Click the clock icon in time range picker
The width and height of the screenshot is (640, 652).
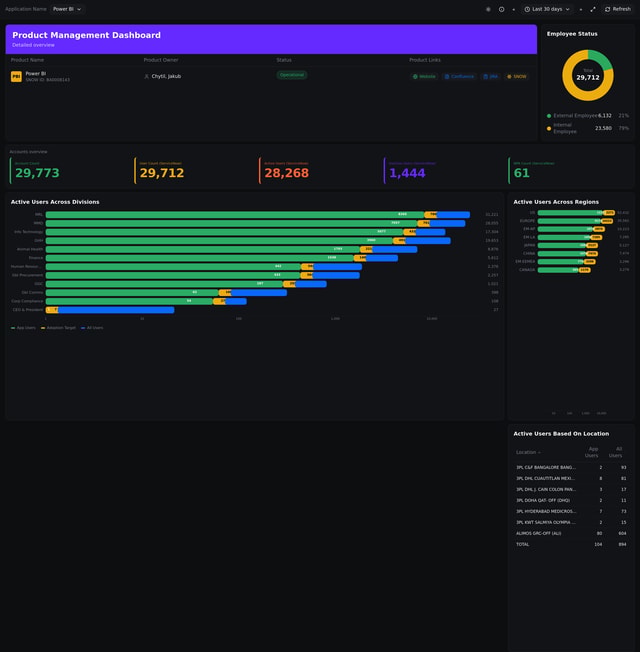click(x=528, y=9)
